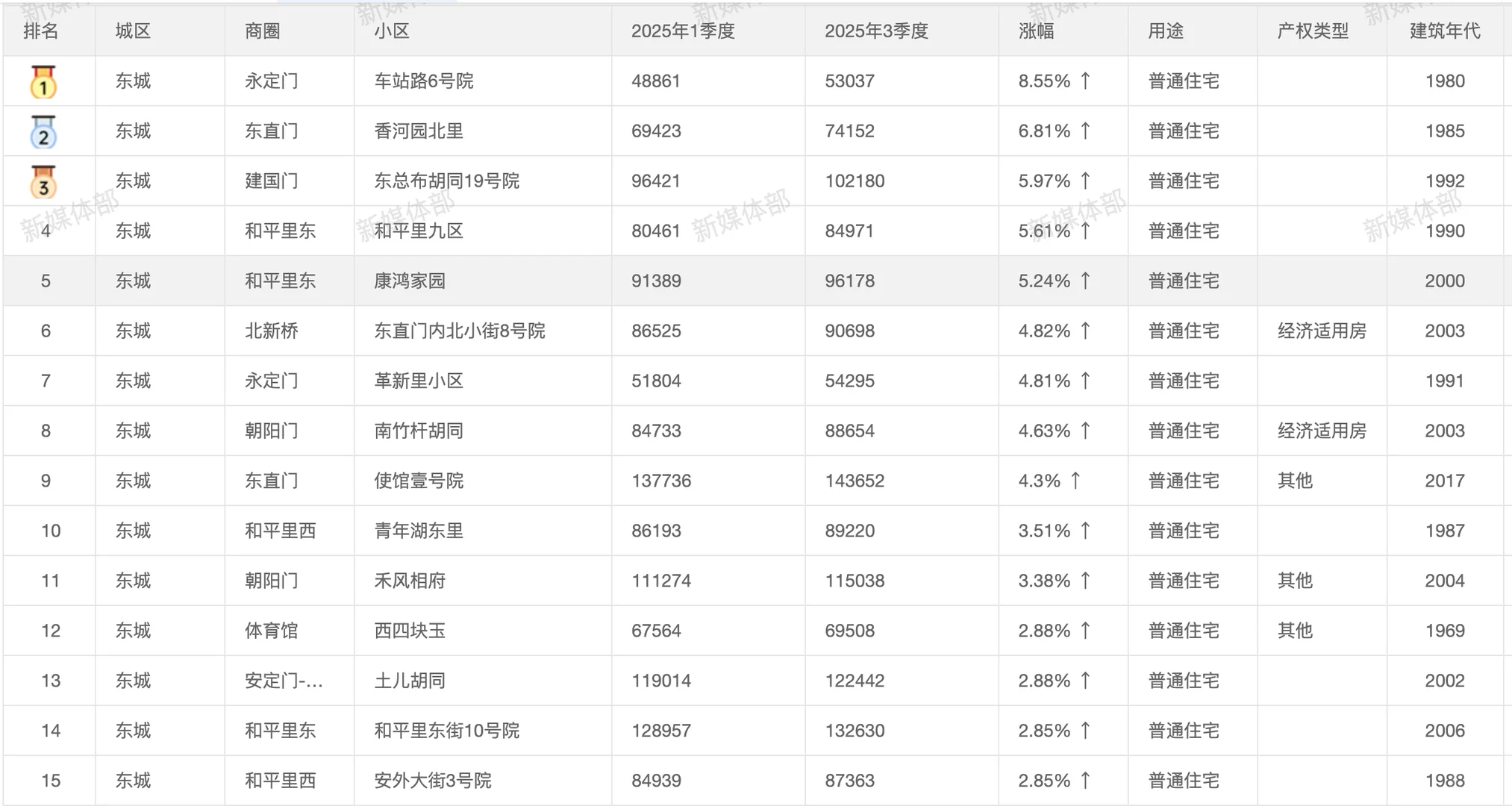Click the gold medal icon for rank 1
This screenshot has width=1512, height=806.
[x=44, y=82]
